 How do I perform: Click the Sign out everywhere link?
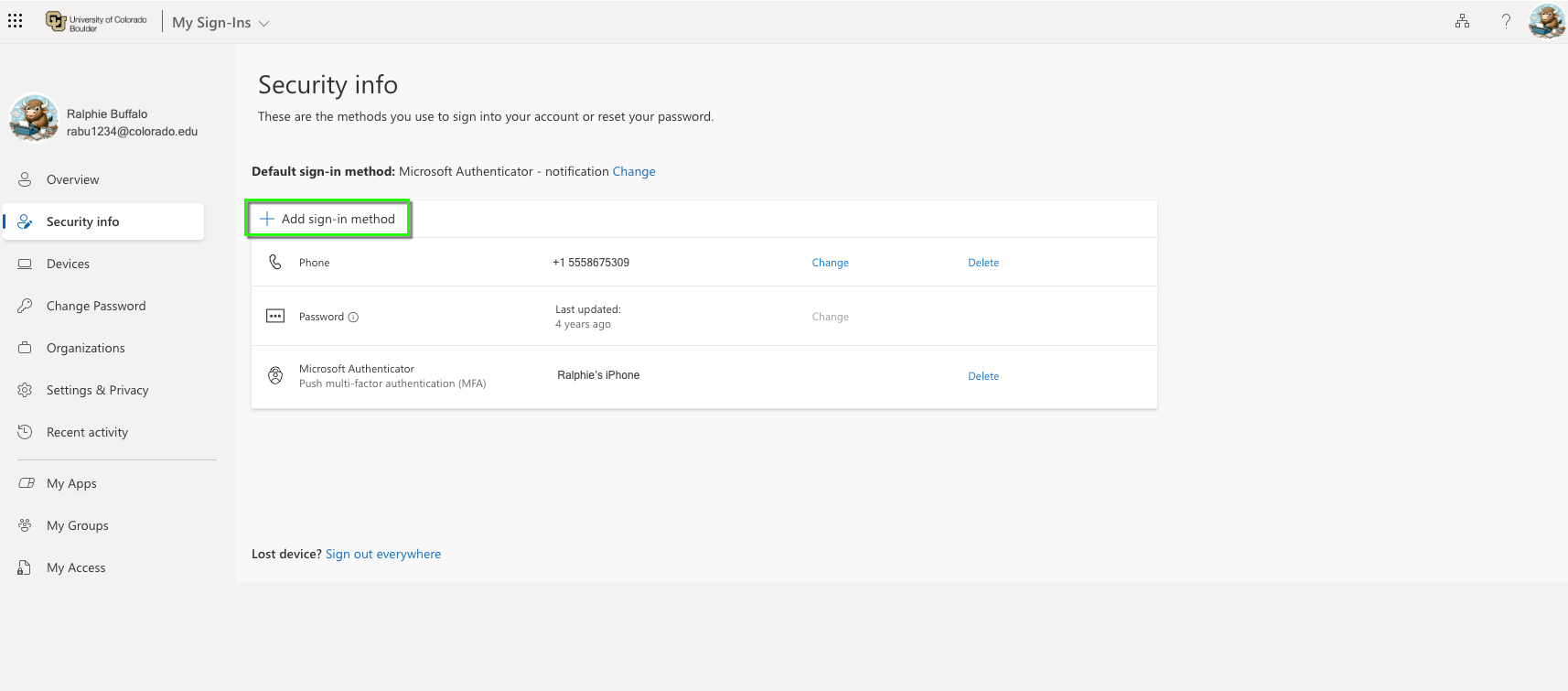coord(383,554)
